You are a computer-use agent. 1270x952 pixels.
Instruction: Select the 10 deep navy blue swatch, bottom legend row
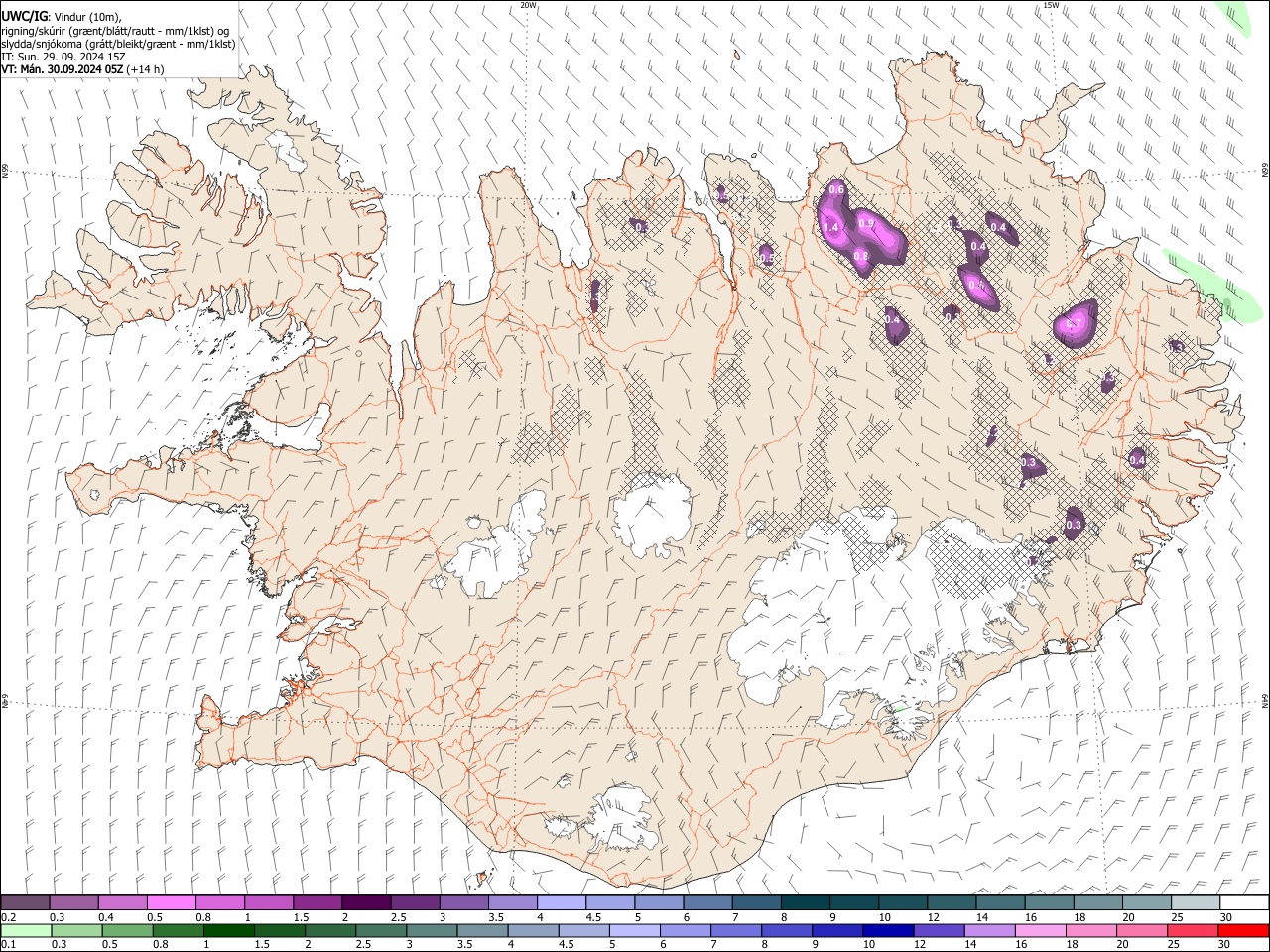pos(888,930)
